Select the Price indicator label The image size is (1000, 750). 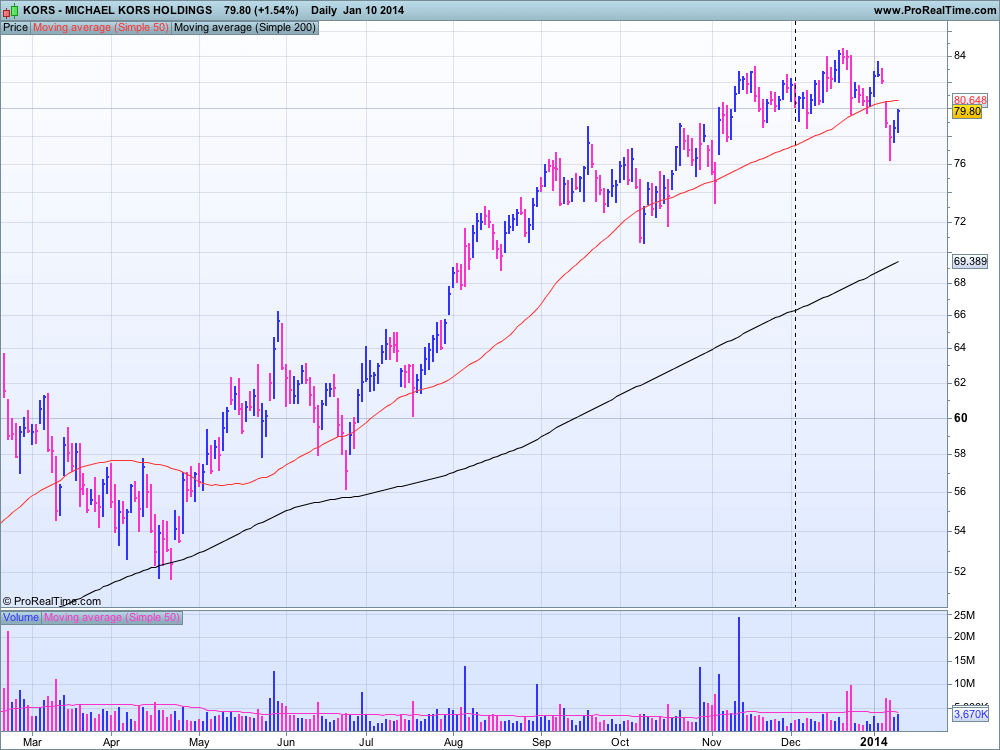pos(15,28)
